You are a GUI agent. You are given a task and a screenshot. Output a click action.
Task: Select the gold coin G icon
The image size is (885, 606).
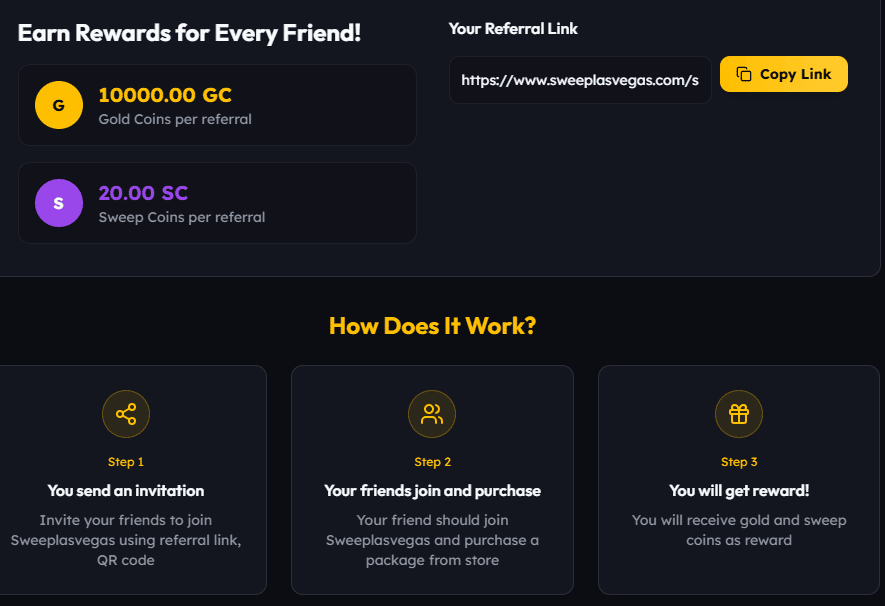click(x=58, y=104)
